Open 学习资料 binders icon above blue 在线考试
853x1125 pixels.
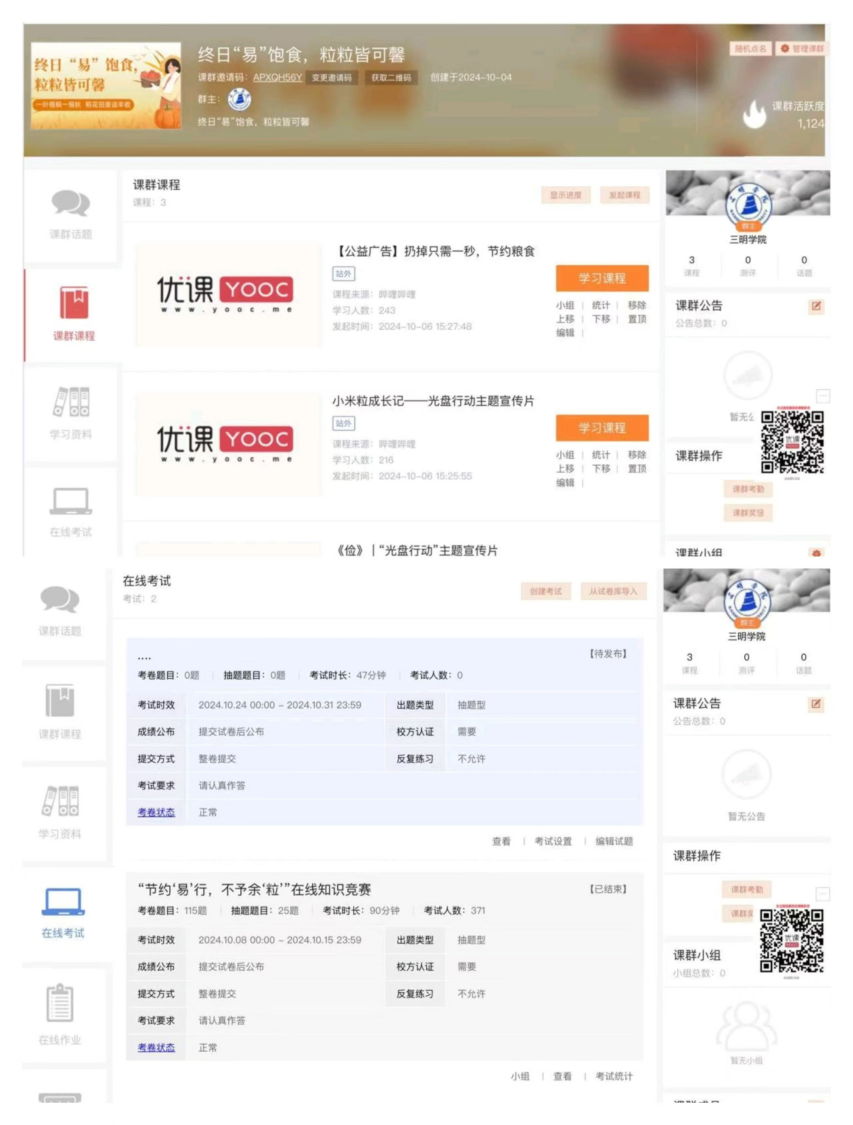point(60,801)
